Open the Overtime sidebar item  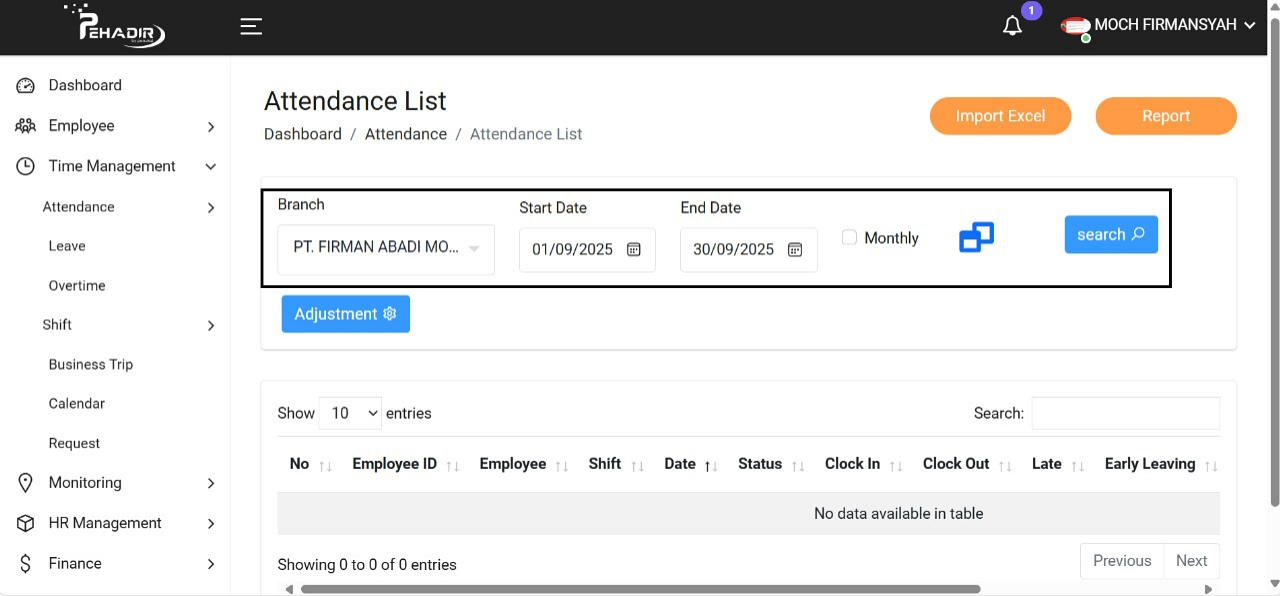coord(77,286)
